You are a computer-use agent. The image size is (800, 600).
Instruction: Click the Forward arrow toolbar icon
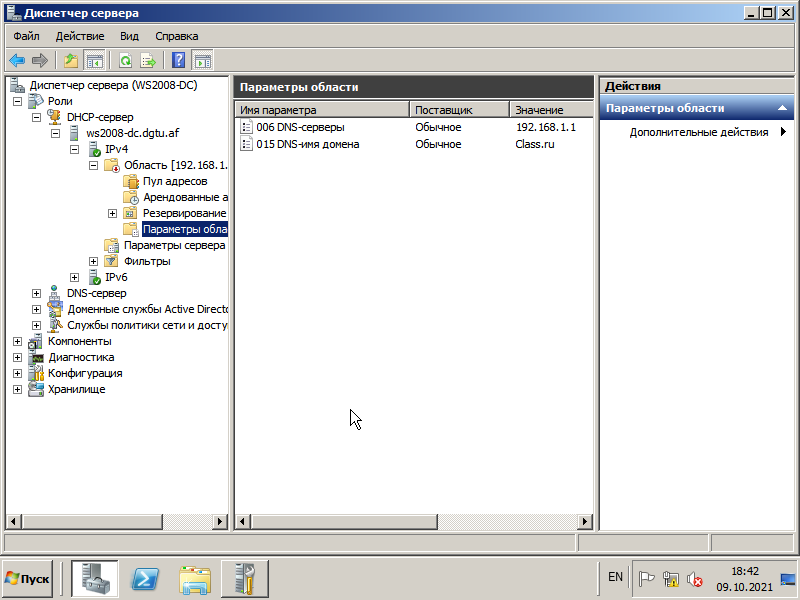click(x=39, y=61)
